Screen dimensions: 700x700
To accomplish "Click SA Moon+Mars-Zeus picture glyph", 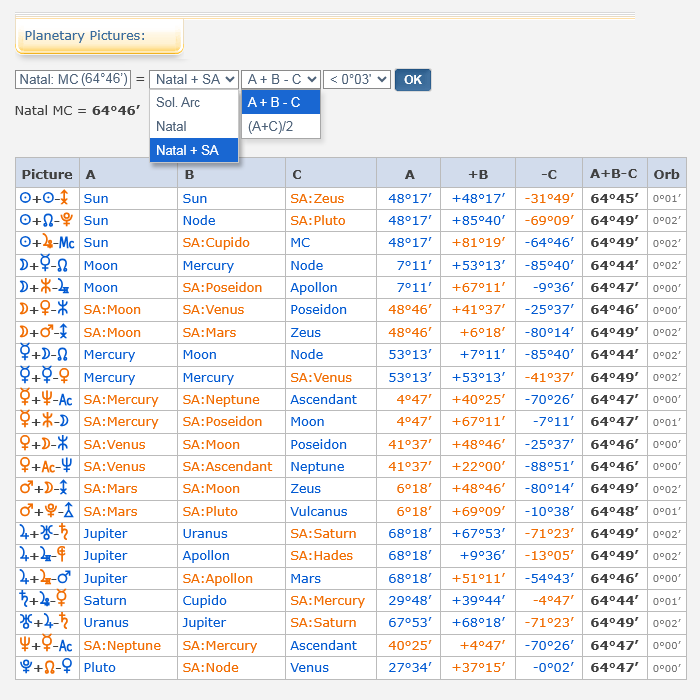I will pos(44,332).
